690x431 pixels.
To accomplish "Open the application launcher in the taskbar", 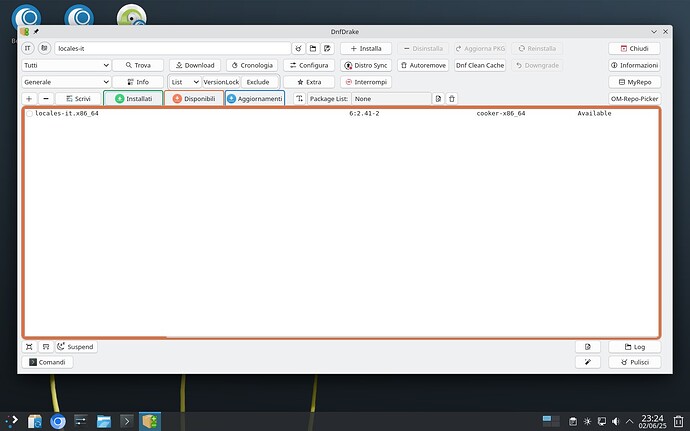I will pos(12,421).
